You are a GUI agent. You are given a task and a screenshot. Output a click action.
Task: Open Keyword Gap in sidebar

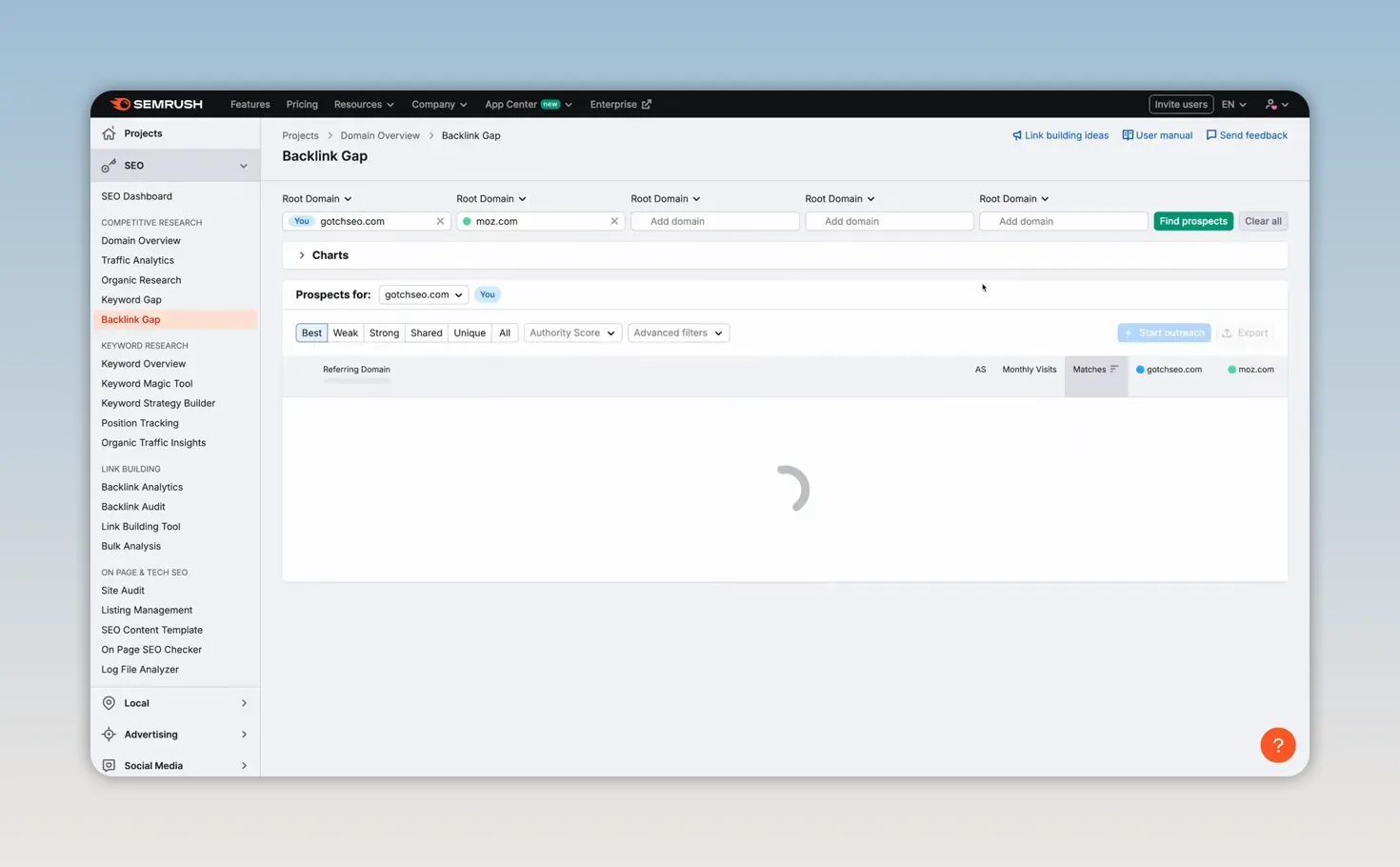[131, 300]
